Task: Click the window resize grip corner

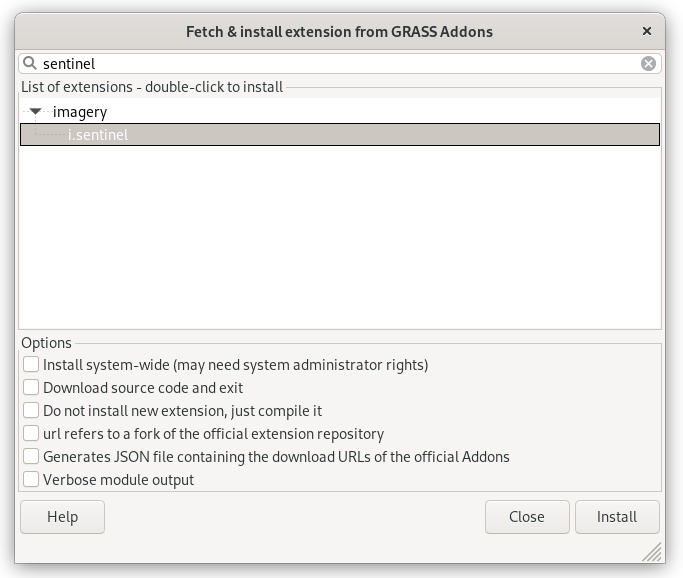Action: 652,552
